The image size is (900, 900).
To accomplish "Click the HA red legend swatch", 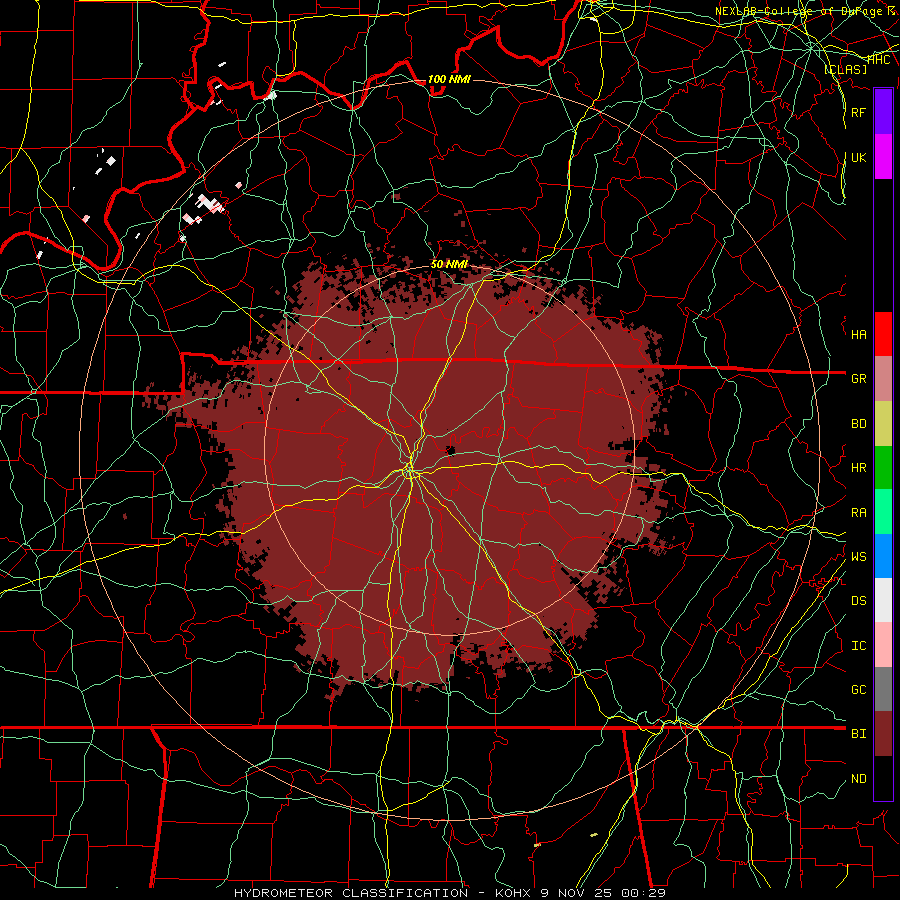I will pos(883,334).
